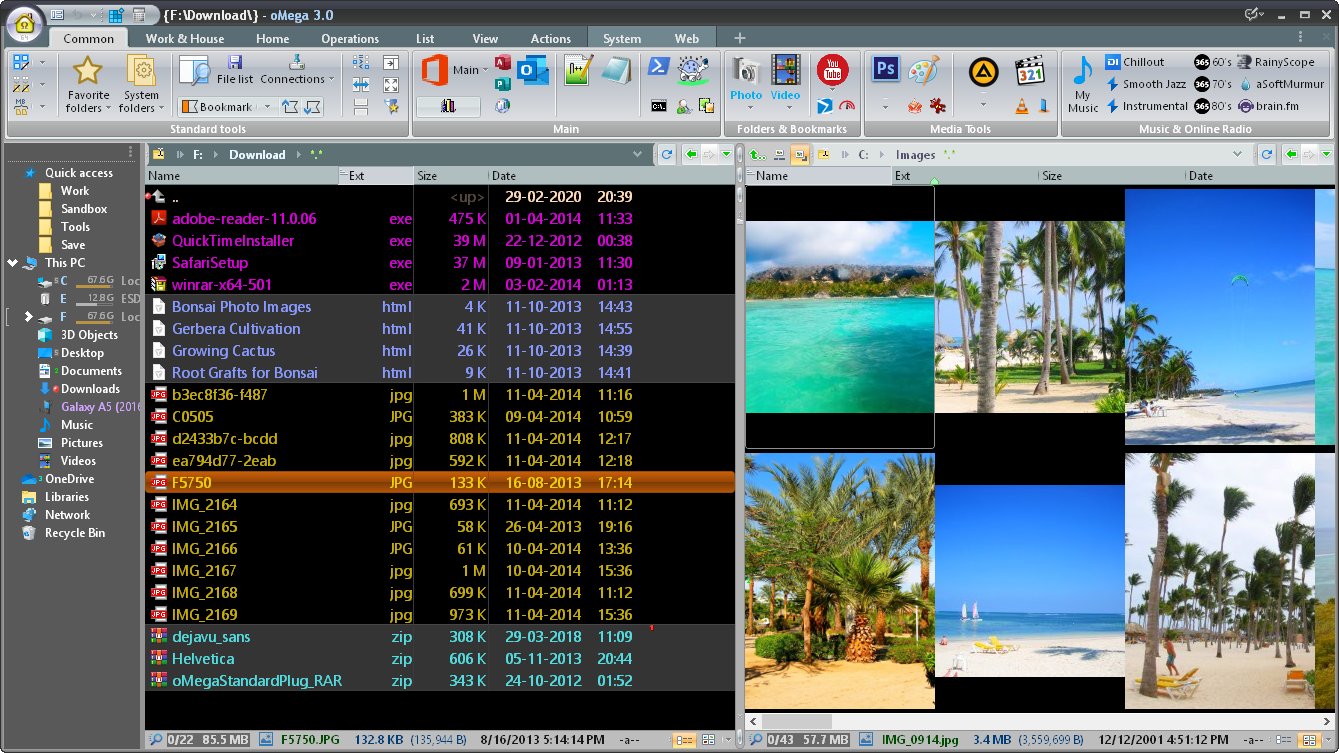Expand This PC tree node

pyautogui.click(x=12, y=263)
